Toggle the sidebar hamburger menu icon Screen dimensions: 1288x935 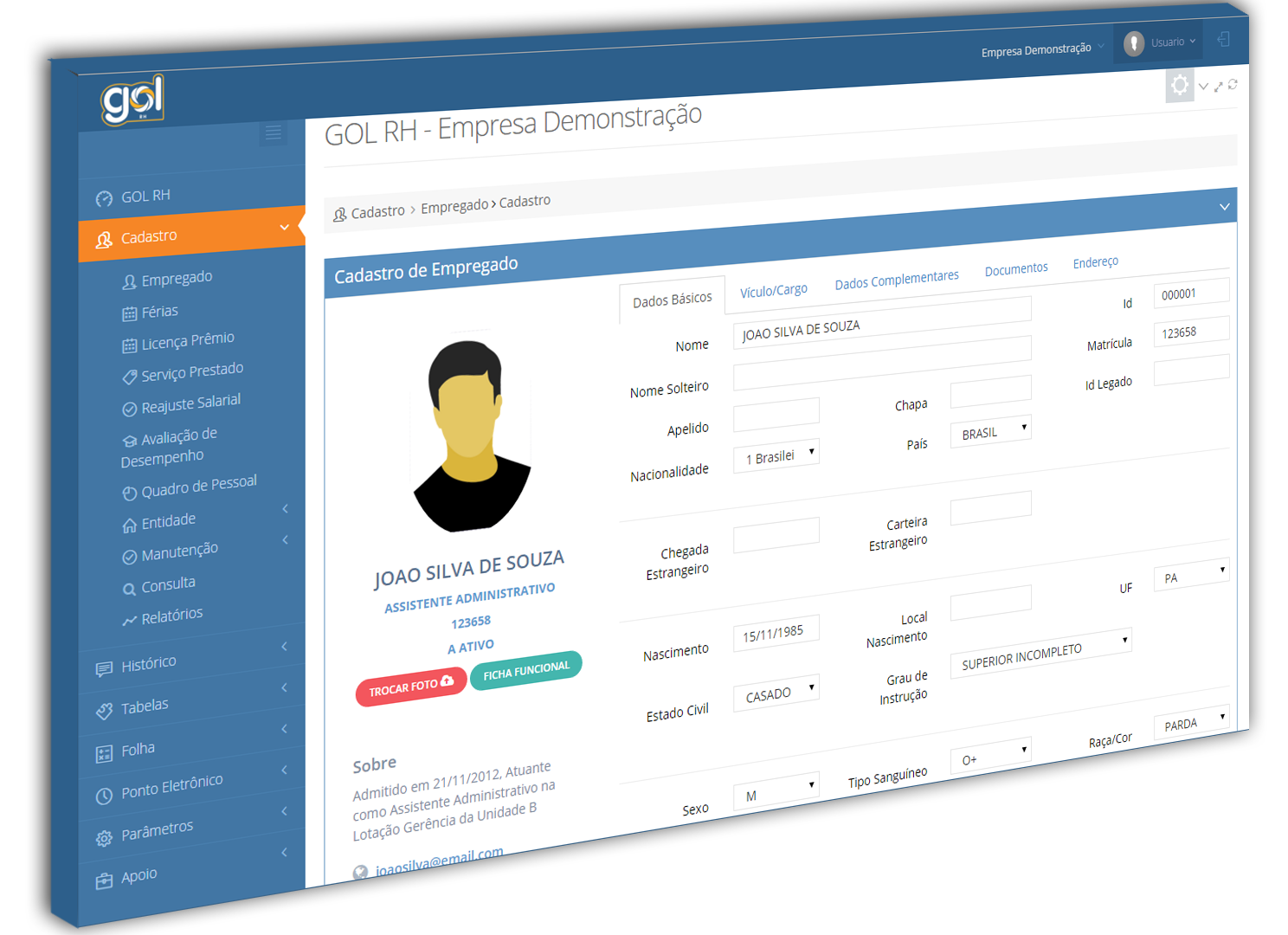pyautogui.click(x=274, y=132)
